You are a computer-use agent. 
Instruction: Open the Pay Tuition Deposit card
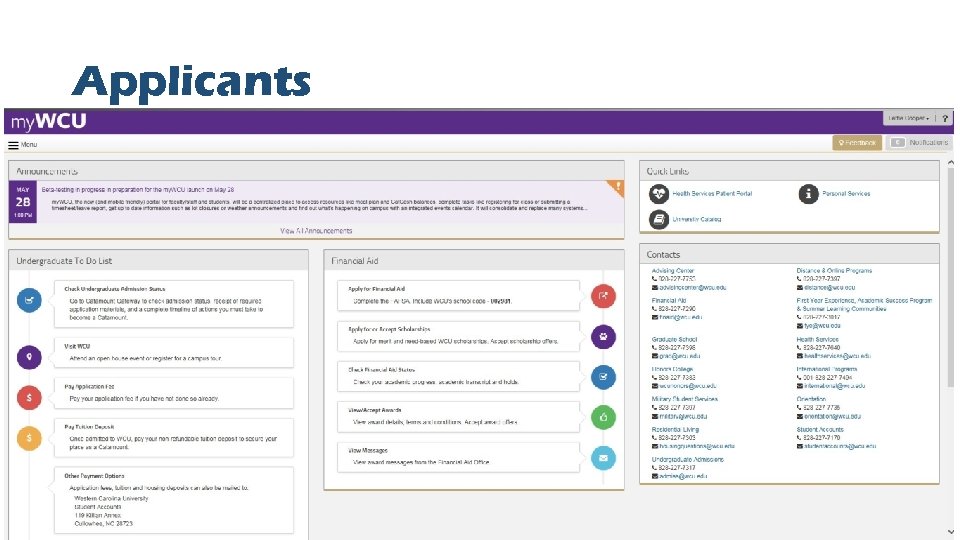[x=174, y=438]
